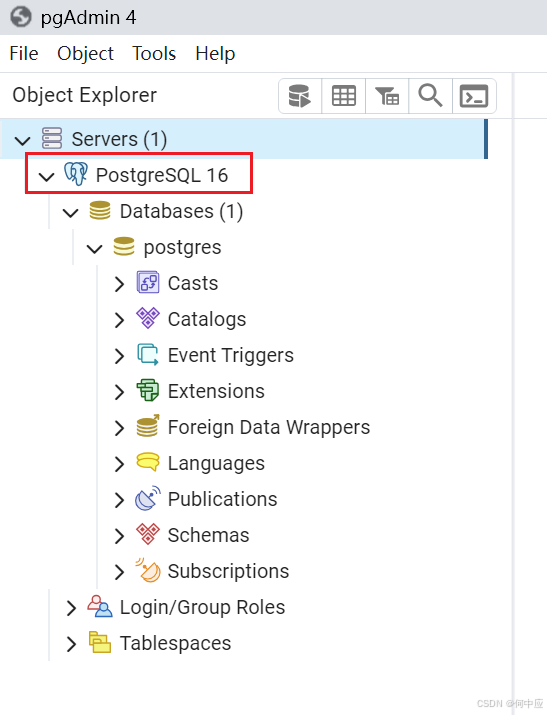Select the Casts label

click(x=193, y=283)
